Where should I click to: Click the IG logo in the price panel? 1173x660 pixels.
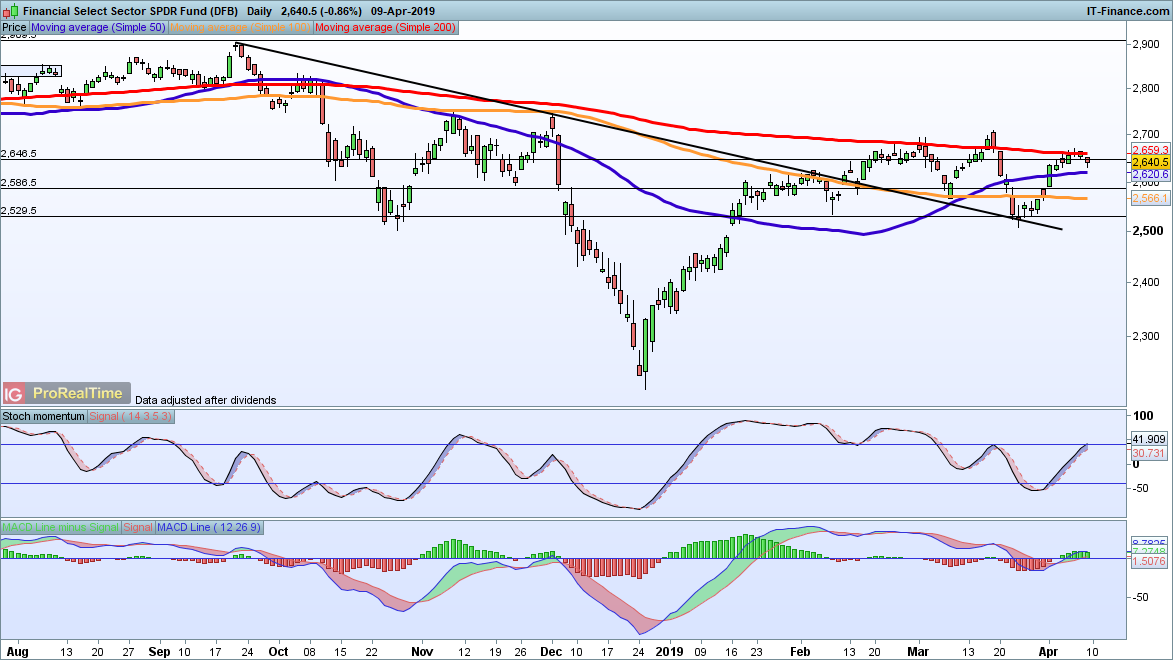pos(13,394)
